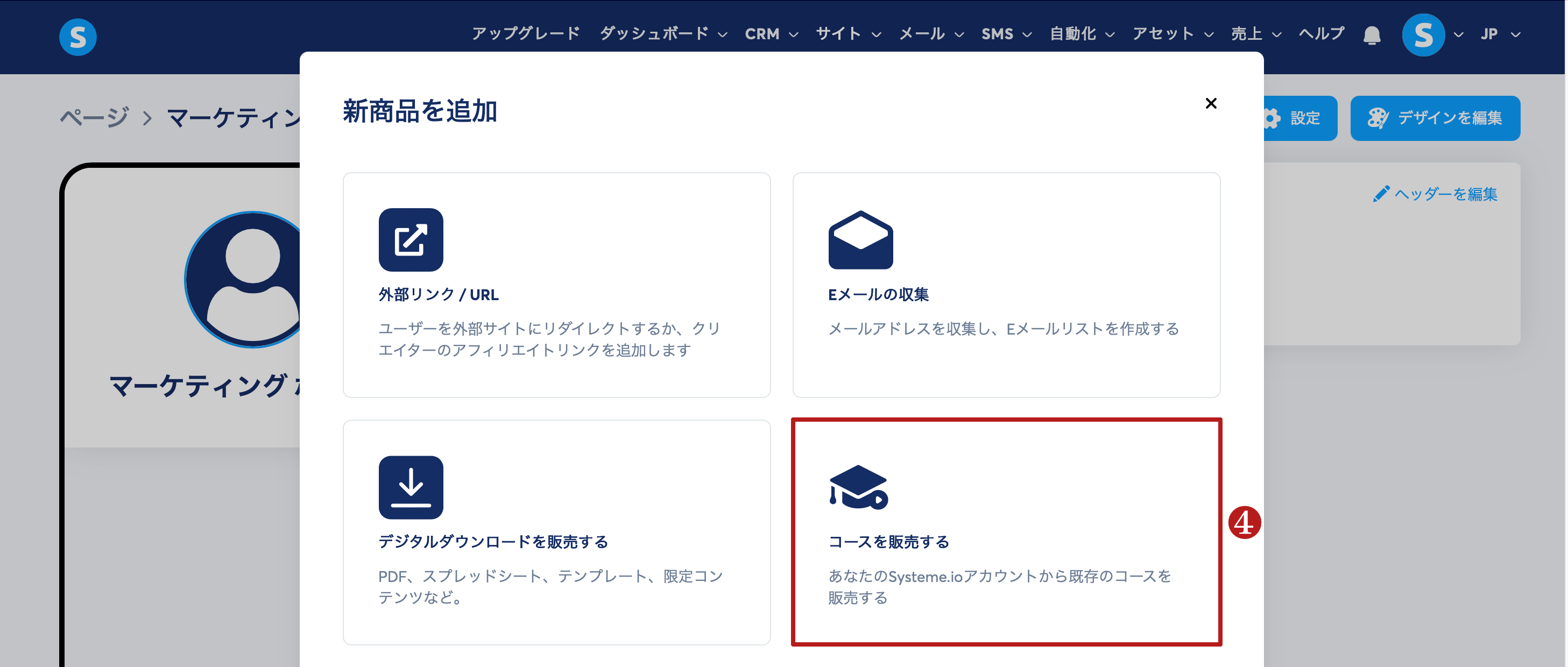Screen dimensions: 1568x667
Task: Click the pencil icon for ヘッダーを編集
Action: tap(1381, 194)
